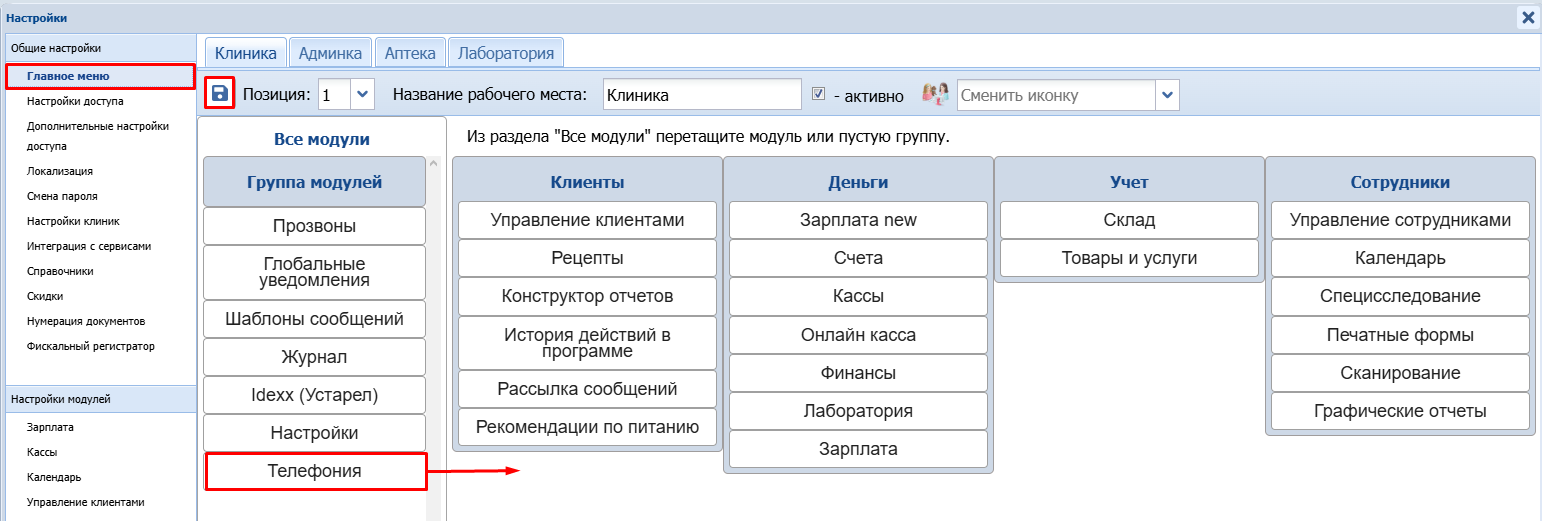
Task: Toggle the активно checkbox
Action: (x=819, y=94)
